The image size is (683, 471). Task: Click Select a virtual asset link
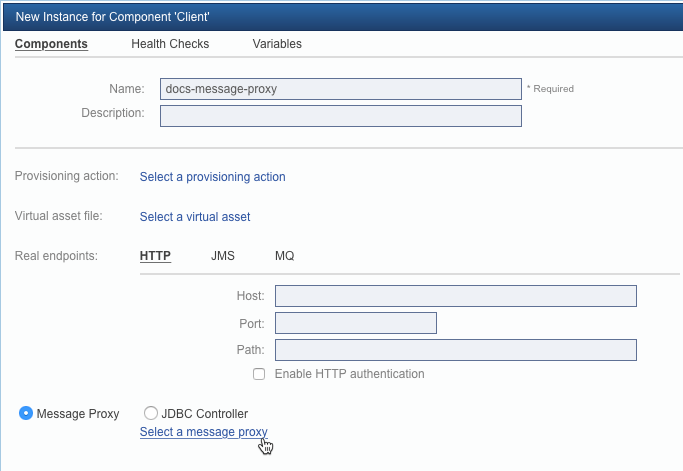click(x=195, y=217)
